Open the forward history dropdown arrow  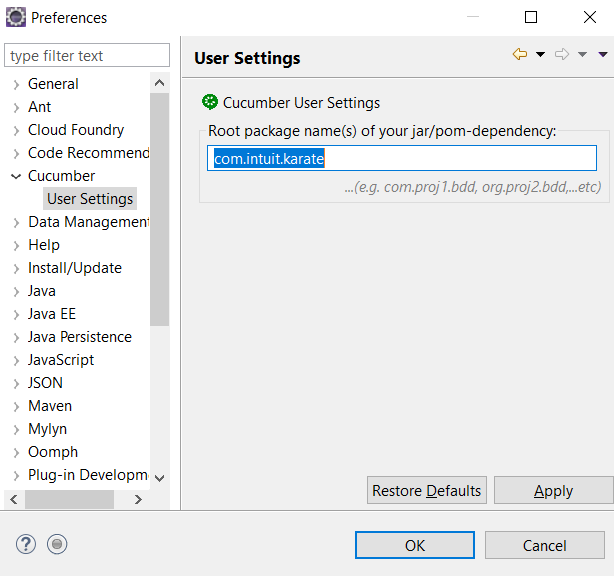point(583,55)
